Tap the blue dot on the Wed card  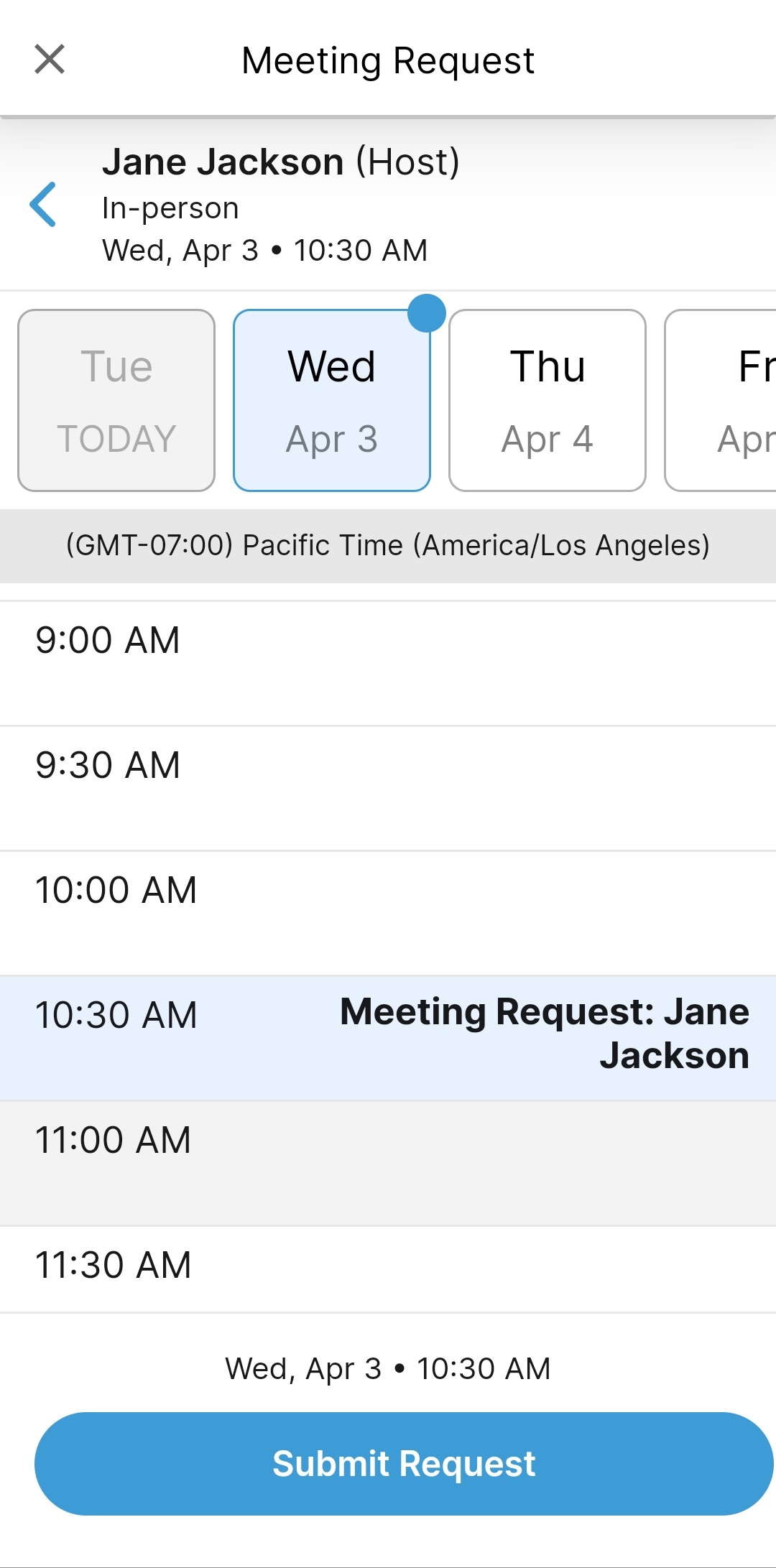(x=427, y=313)
